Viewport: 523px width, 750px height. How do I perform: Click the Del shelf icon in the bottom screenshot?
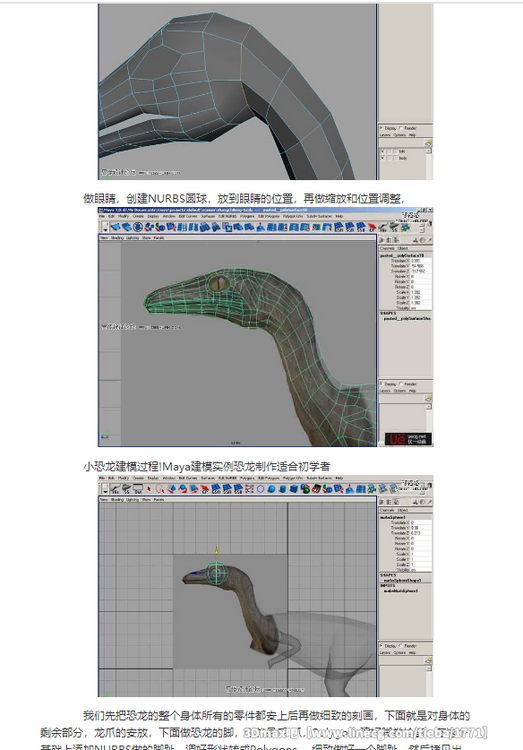pos(138,489)
